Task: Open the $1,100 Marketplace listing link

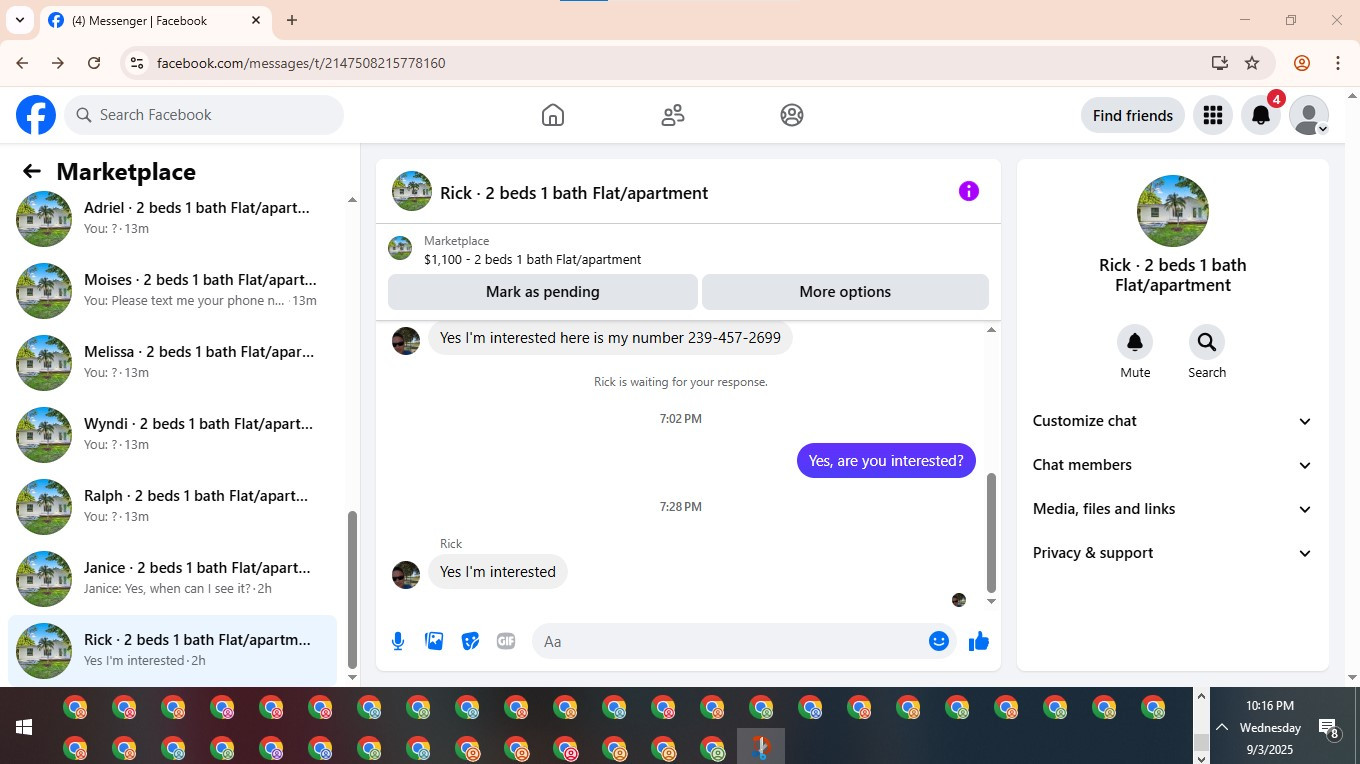Action: point(532,259)
